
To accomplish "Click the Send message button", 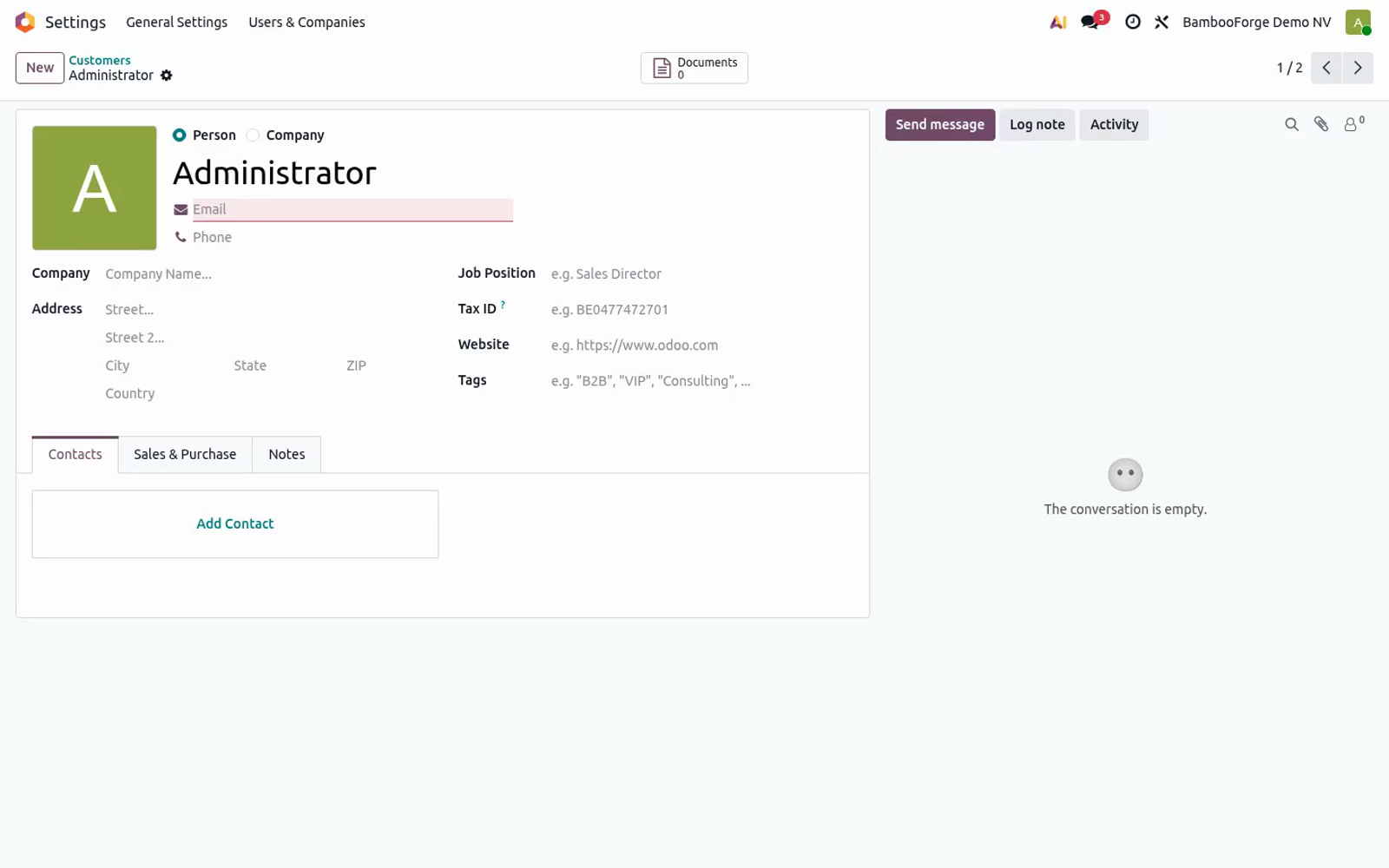I will [940, 125].
